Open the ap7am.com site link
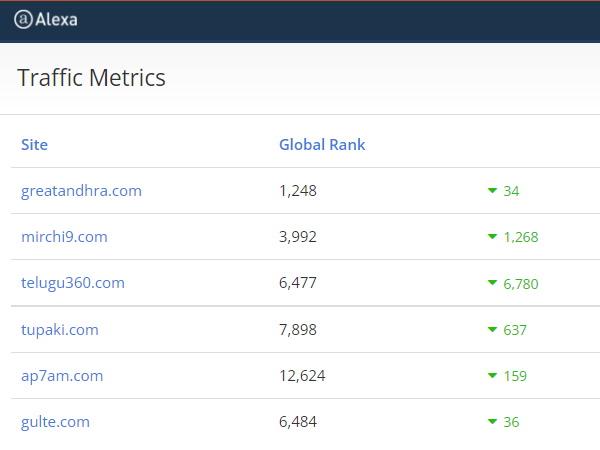The image size is (600, 450). tap(62, 376)
